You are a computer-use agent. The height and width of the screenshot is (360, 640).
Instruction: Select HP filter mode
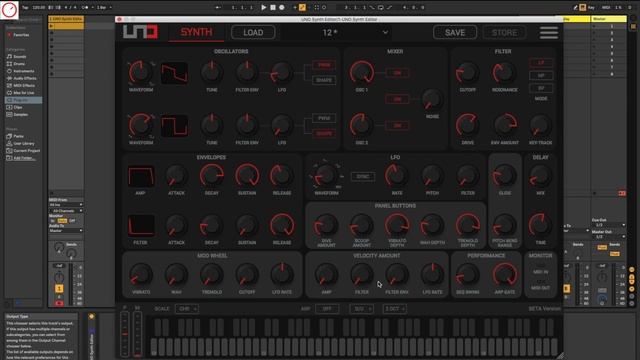541,76
